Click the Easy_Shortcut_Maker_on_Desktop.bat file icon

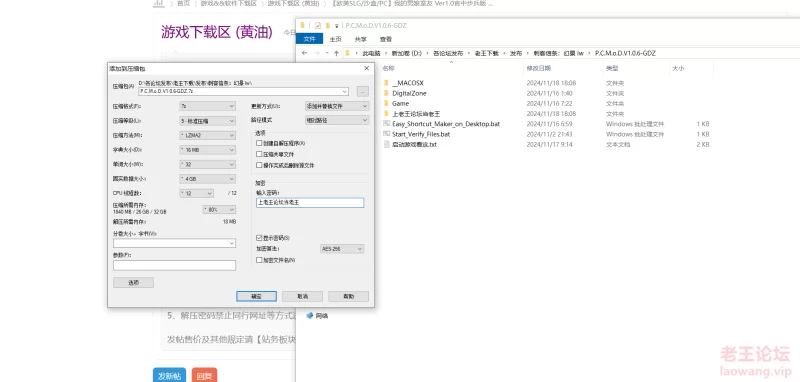click(386, 124)
